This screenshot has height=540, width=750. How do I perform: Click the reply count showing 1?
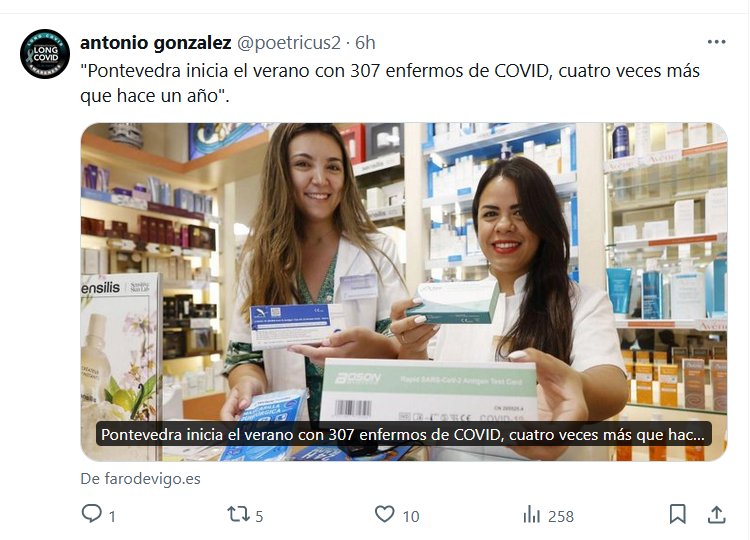point(112,517)
